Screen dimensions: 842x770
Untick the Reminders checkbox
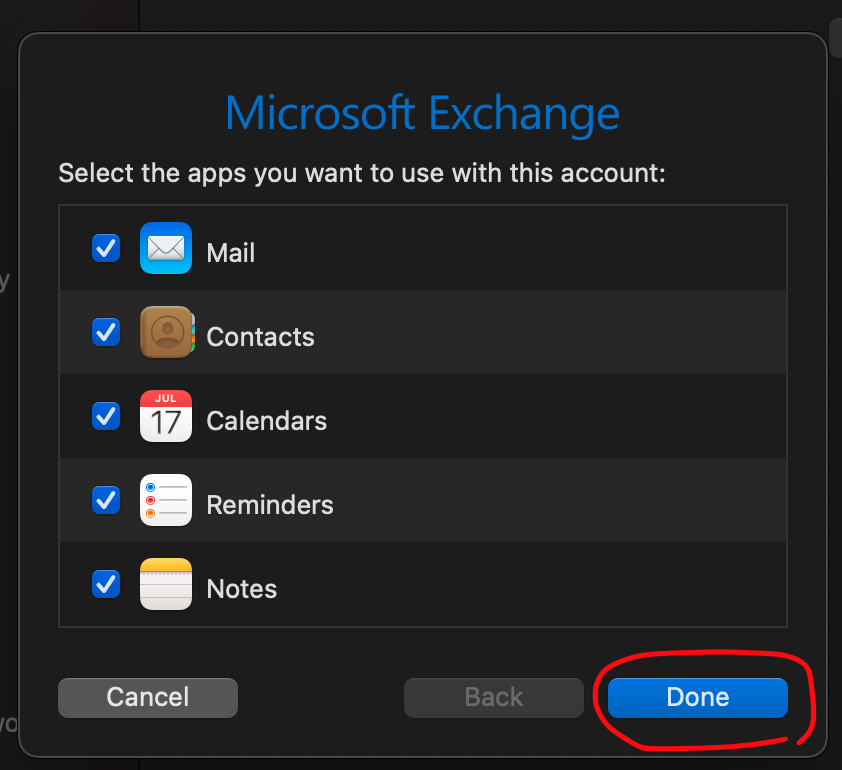point(106,500)
